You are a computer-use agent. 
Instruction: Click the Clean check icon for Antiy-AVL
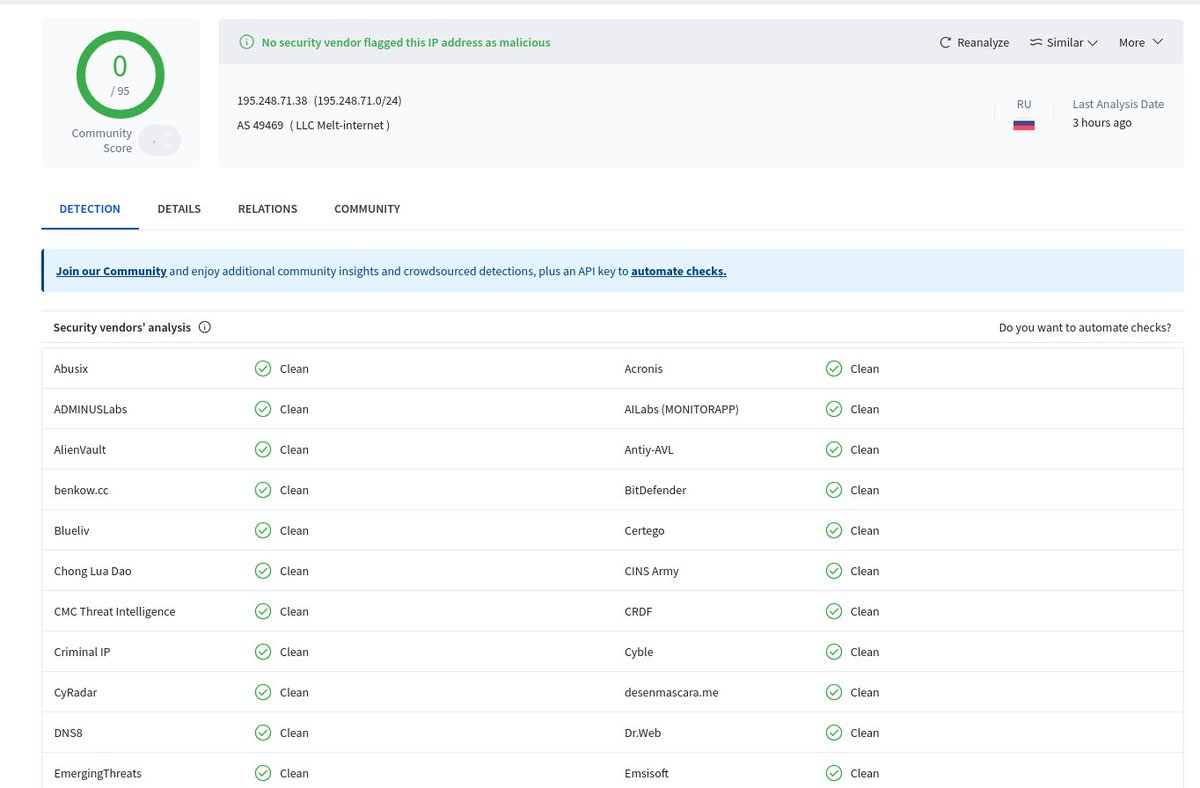point(834,450)
